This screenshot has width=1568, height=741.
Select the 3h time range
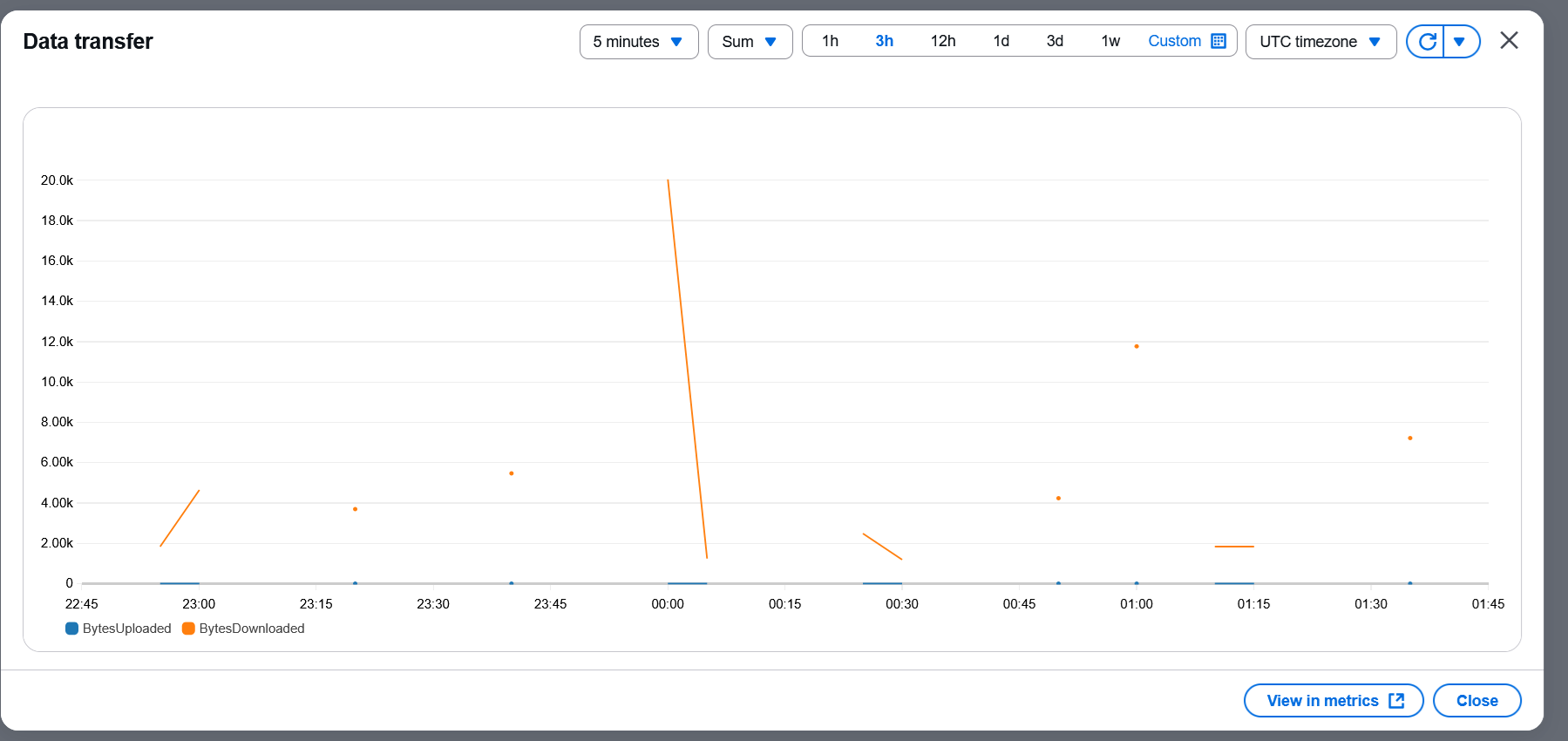pyautogui.click(x=884, y=41)
